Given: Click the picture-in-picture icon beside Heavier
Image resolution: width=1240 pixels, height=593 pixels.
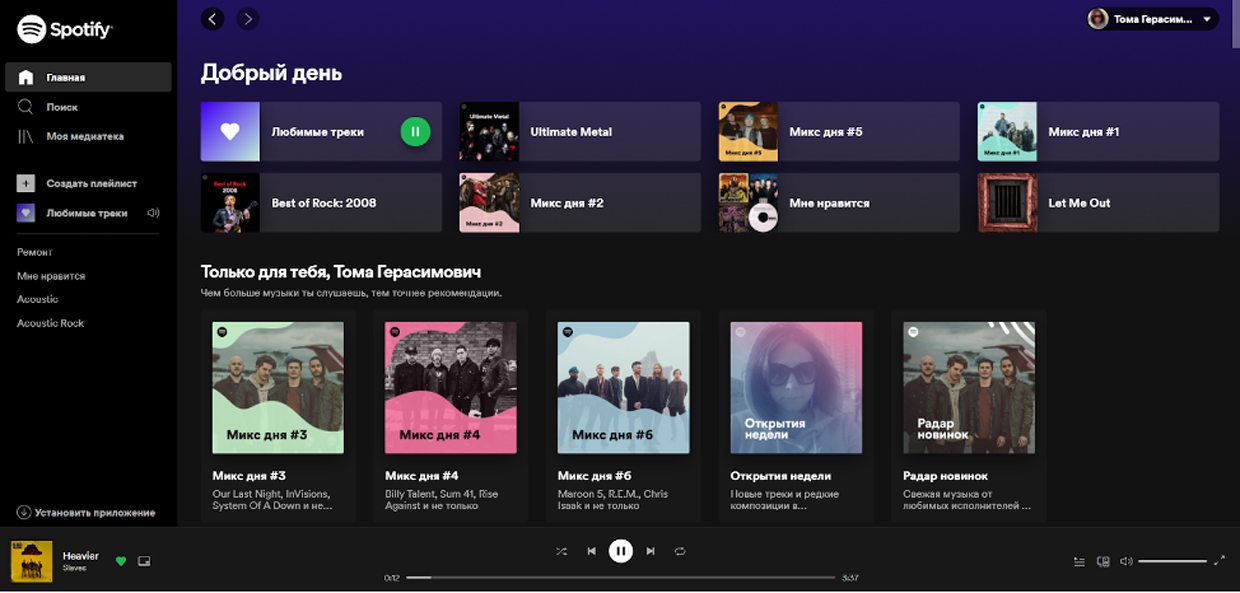Looking at the screenshot, I should 144,562.
